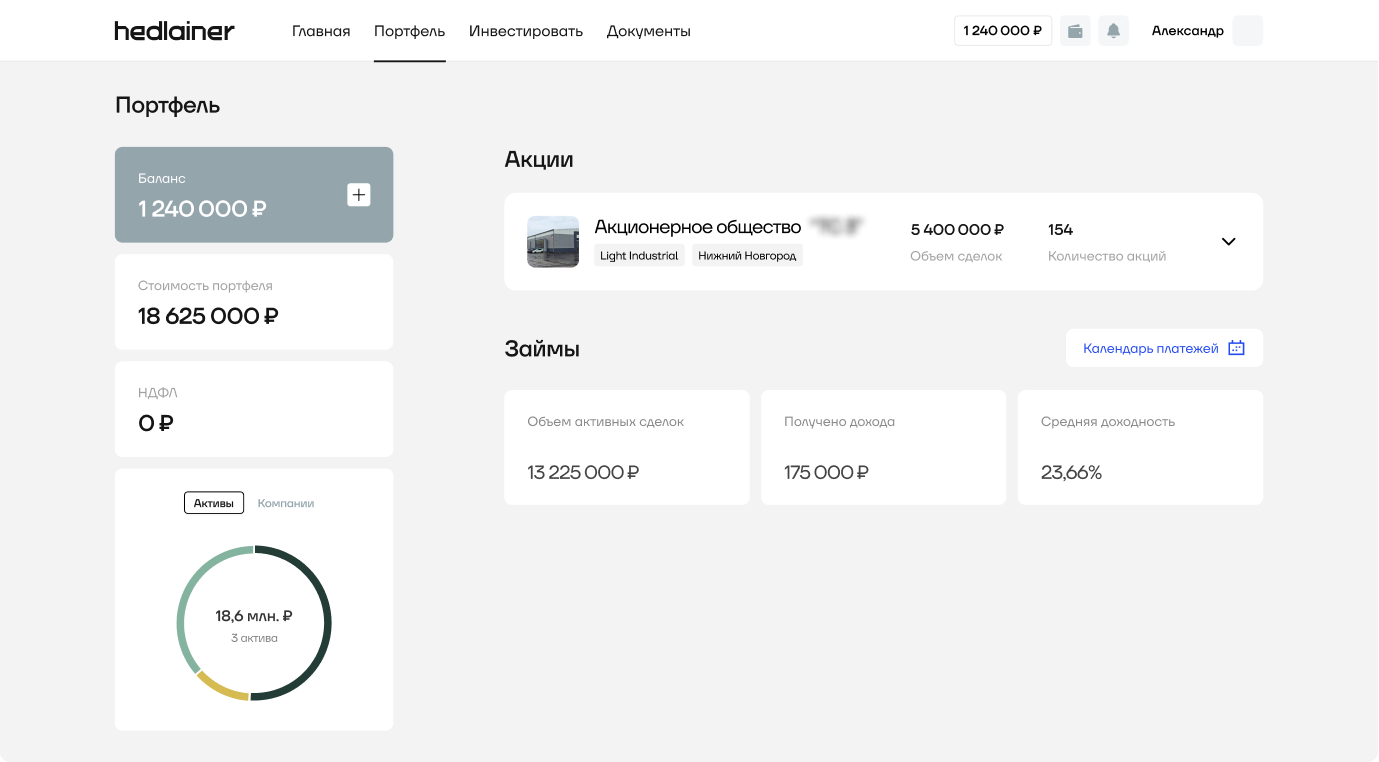Click yellow segment of donut chart

(221, 687)
